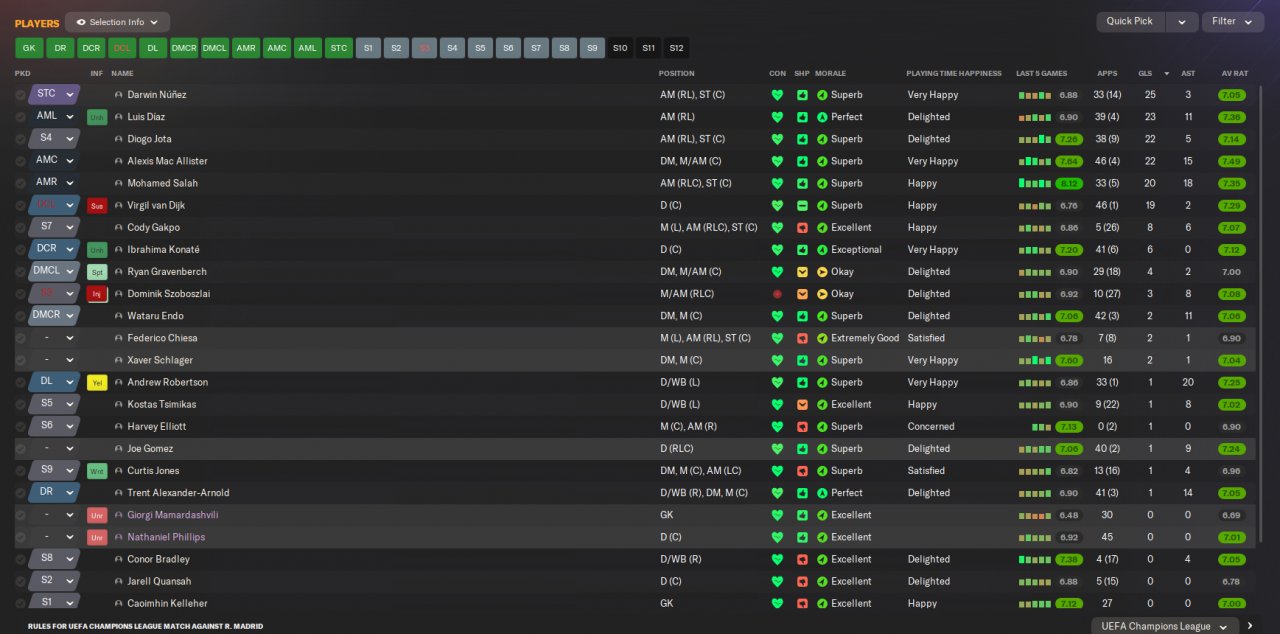The width and height of the screenshot is (1280, 634).
Task: Click player info icon beside Mohamed Salah
Action: pos(119,183)
